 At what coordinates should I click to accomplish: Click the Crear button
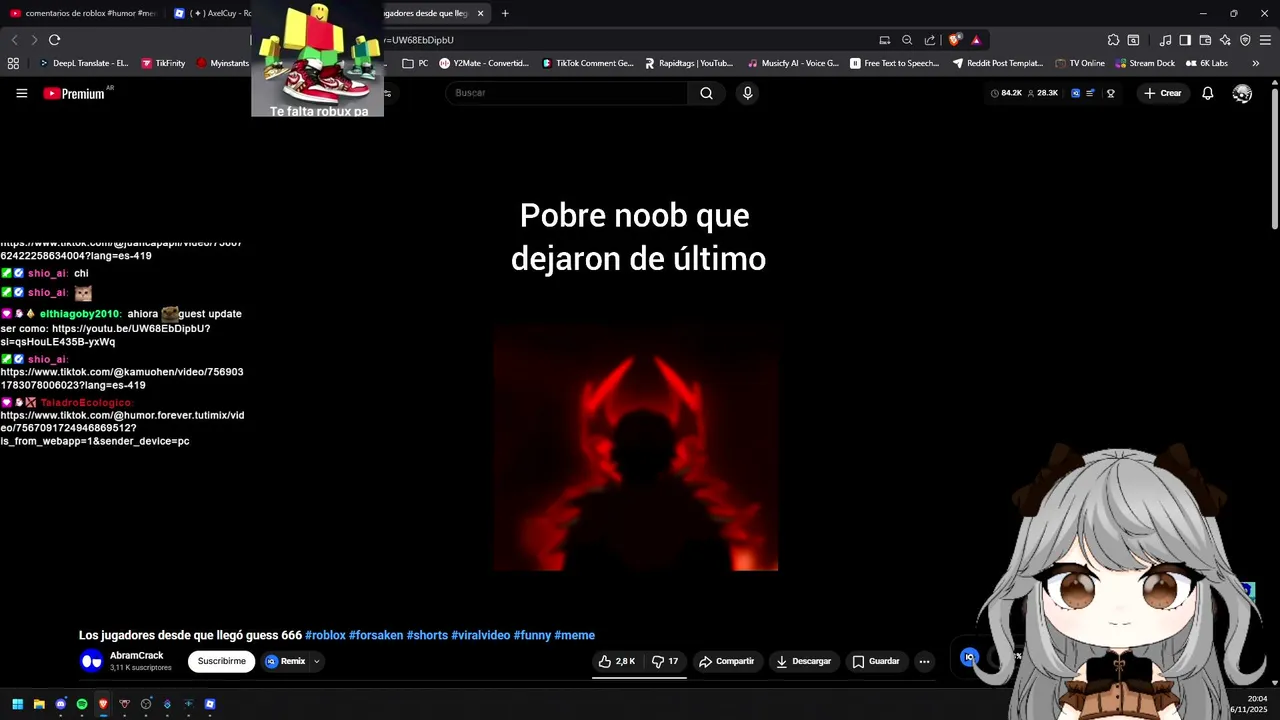click(x=1163, y=93)
